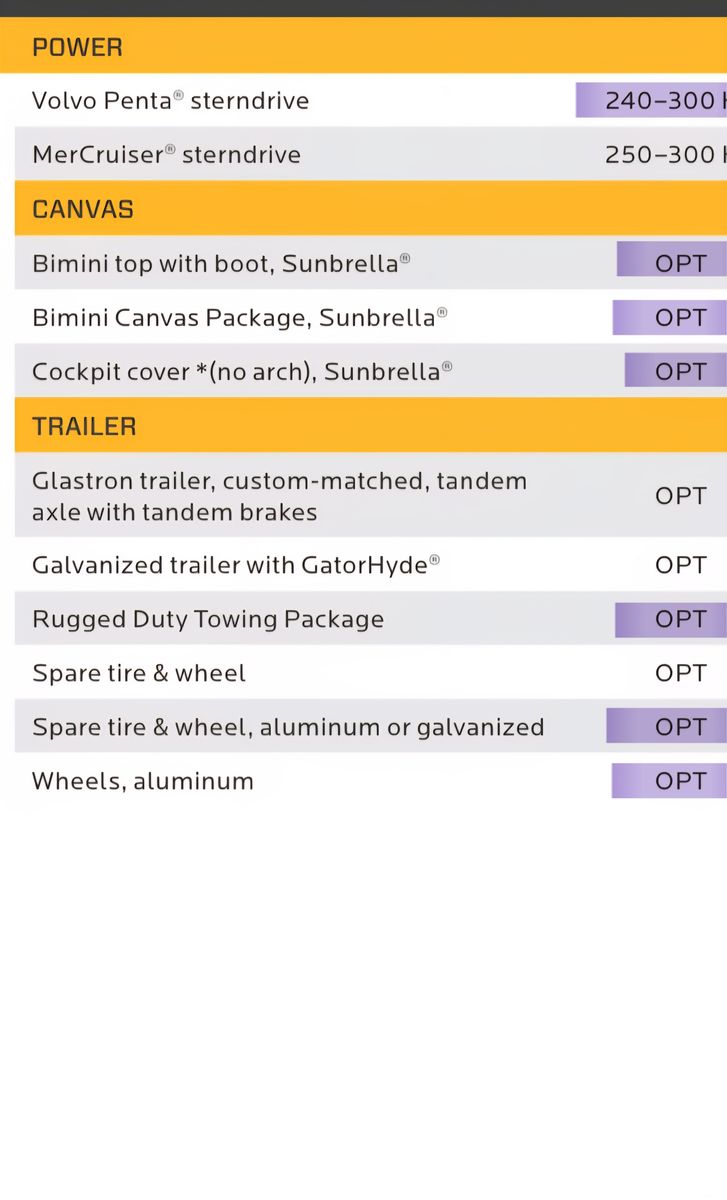Click OPT for Galvanized trailer with GatorHyde
727x1200 pixels.
pos(680,565)
